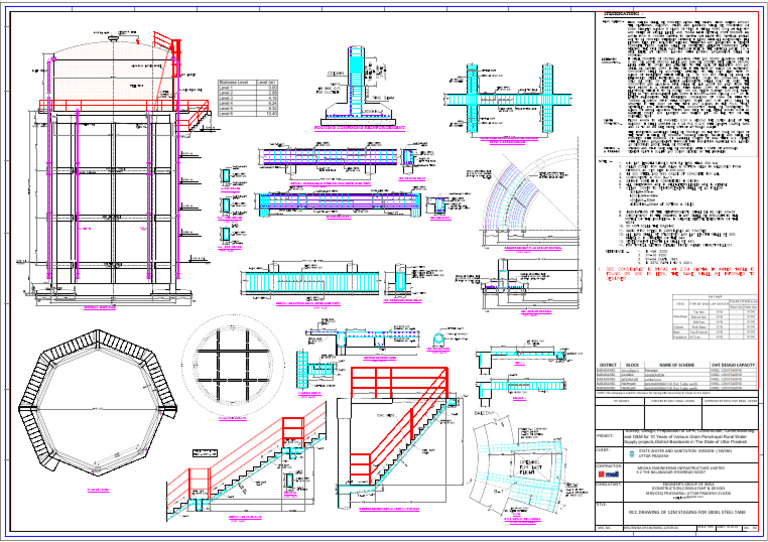
Task: Click the SPECIFICATIONS heading
Action: pyautogui.click(x=622, y=14)
